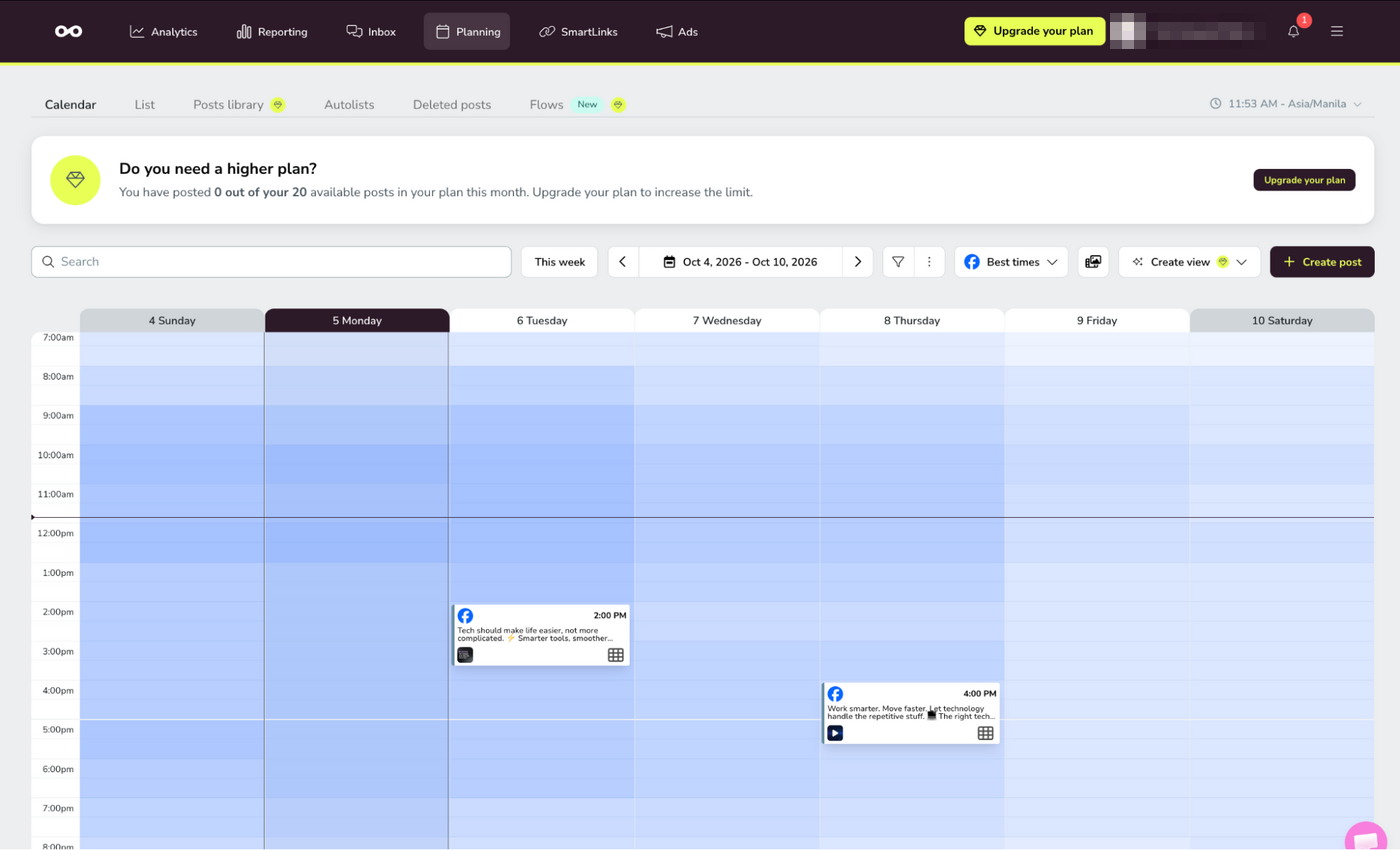Click the media gallery icon button
Viewport: 1400px width, 850px height.
coord(1093,262)
